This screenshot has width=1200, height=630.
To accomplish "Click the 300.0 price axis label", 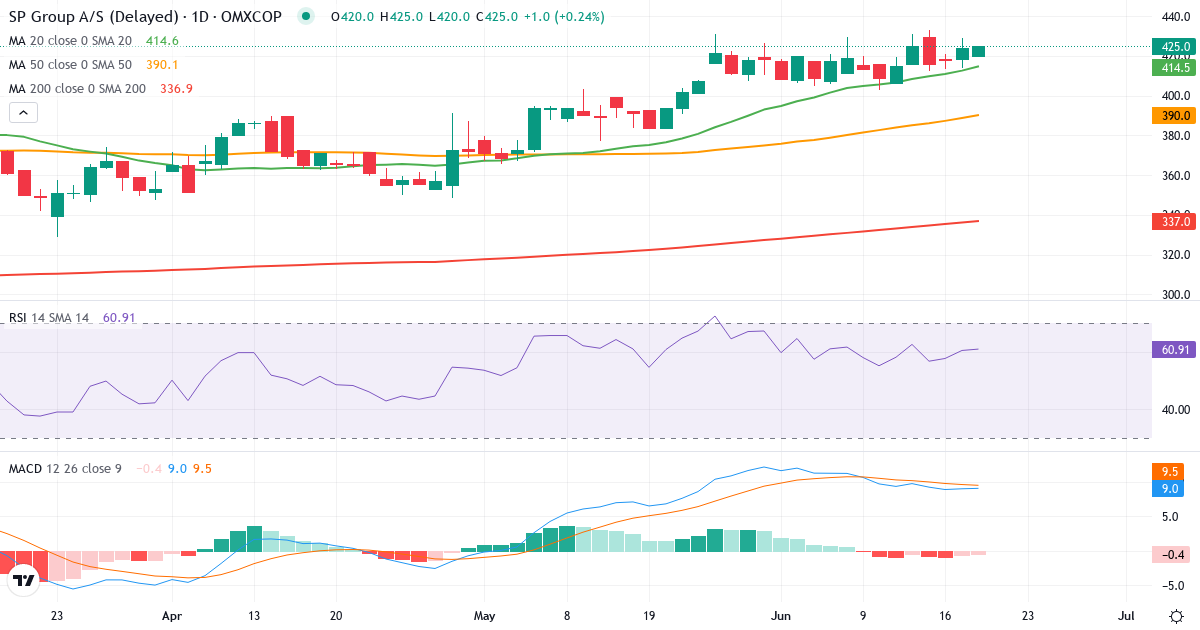I will (1175, 295).
